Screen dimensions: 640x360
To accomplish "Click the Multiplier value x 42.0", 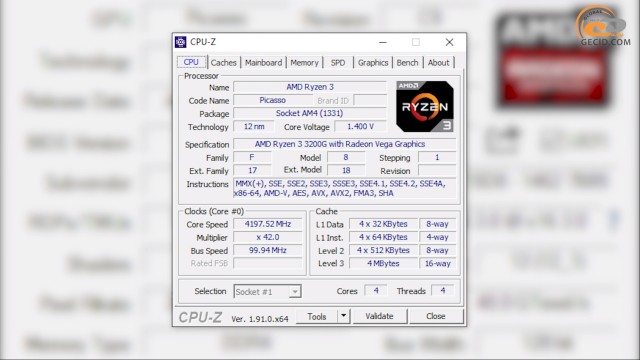I will pos(268,237).
